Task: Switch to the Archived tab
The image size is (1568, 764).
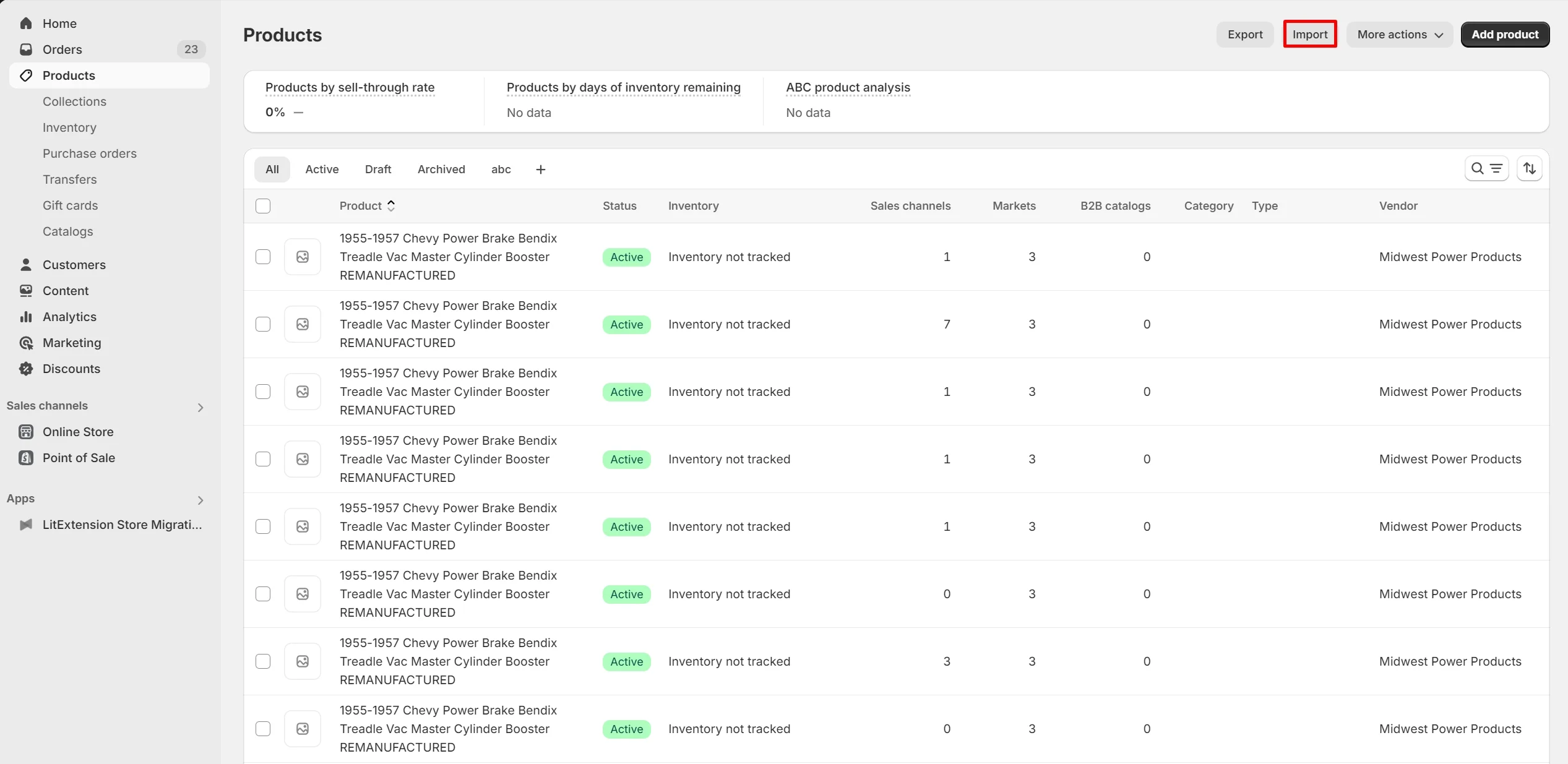Action: (441, 170)
